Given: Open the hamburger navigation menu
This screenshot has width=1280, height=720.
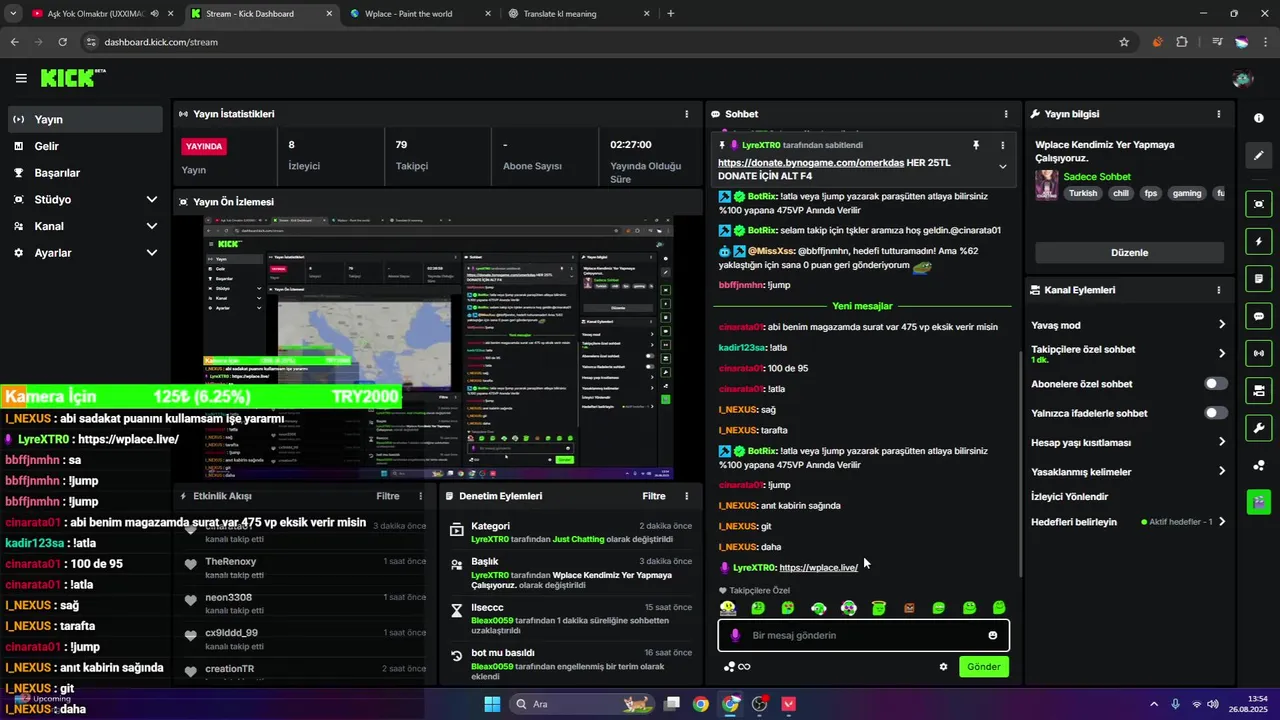Looking at the screenshot, I should tap(21, 78).
